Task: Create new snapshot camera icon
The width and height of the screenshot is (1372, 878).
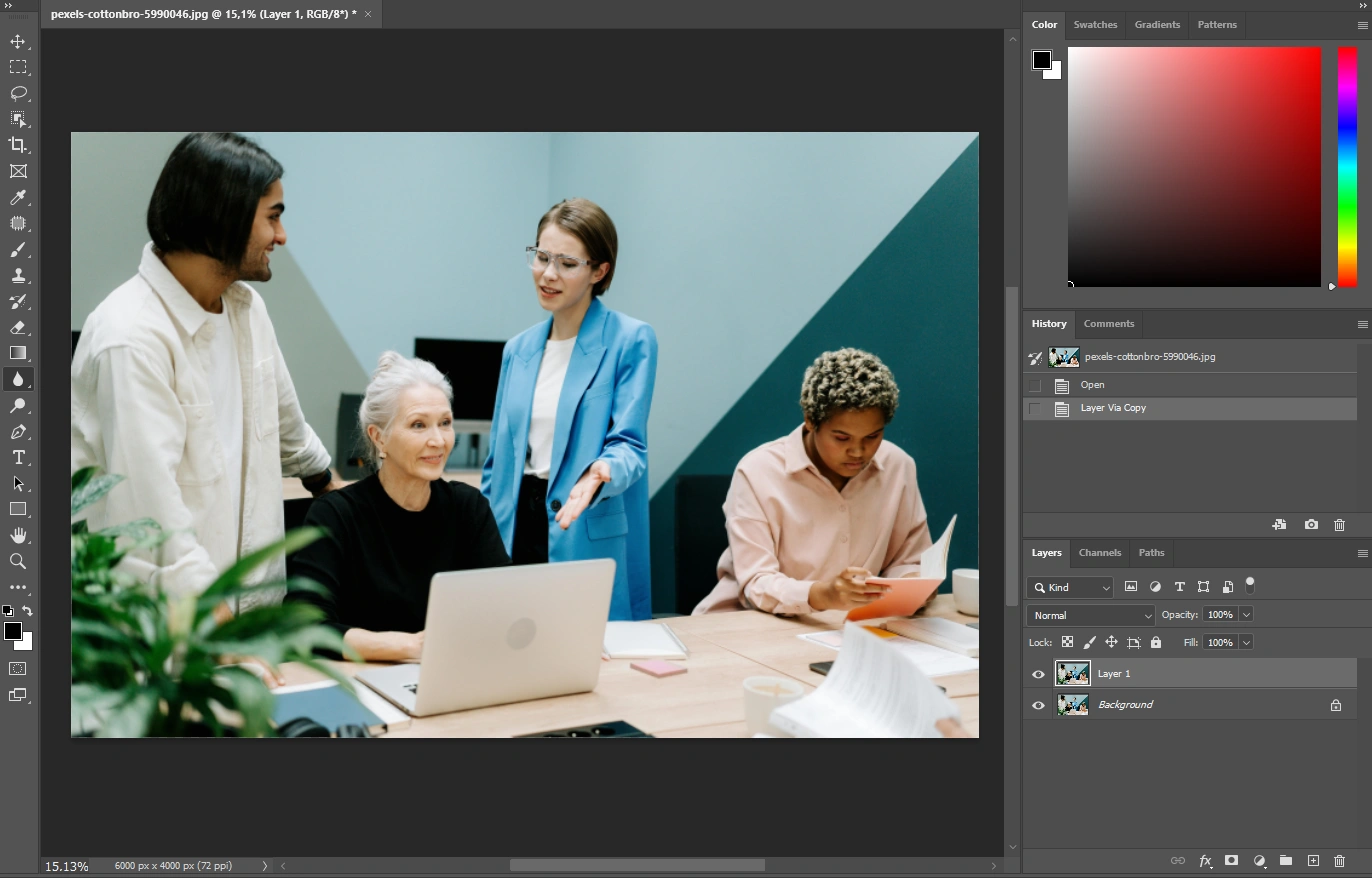Action: [1311, 524]
